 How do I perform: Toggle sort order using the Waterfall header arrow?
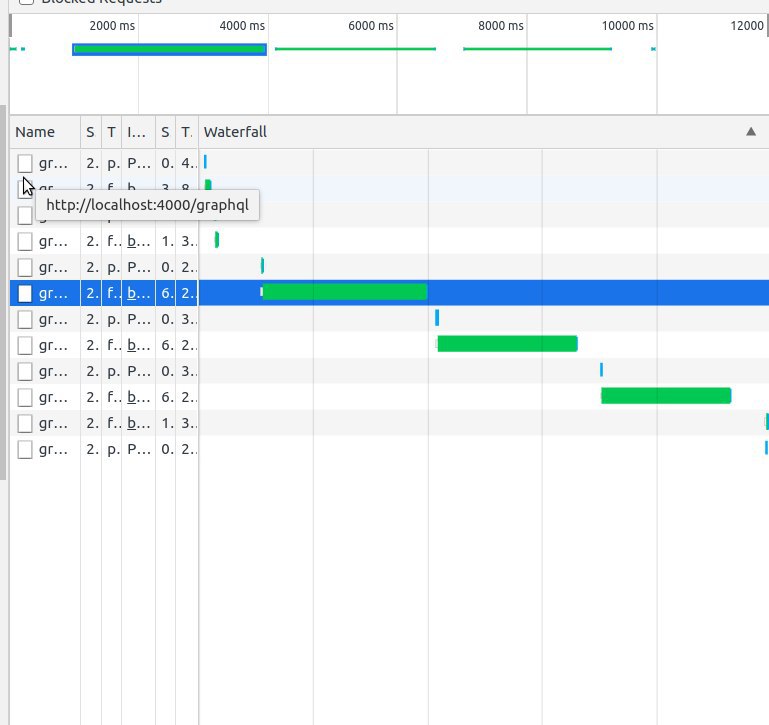click(x=751, y=132)
